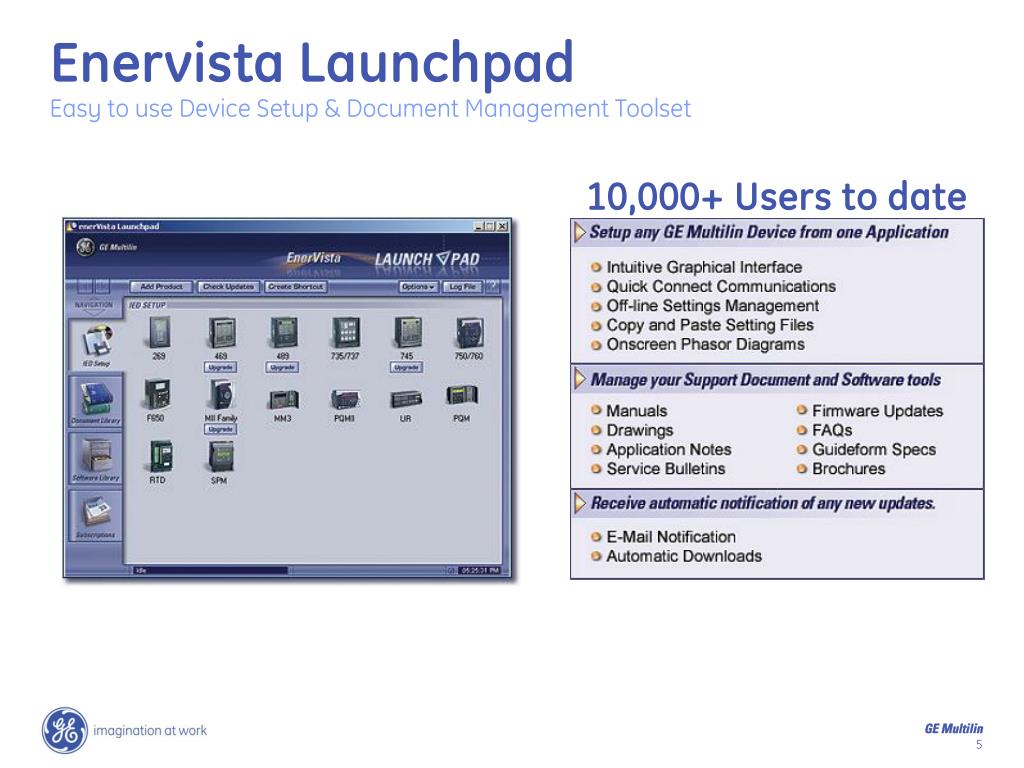Click 'Automatic Downloads' bullet text
Screen dimensions: 1024x768
[684, 556]
